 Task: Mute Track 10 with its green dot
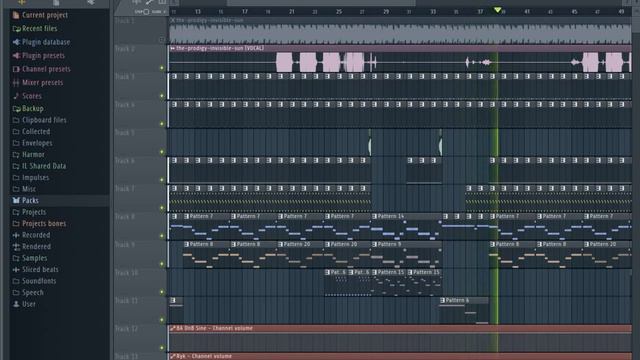coord(162,292)
